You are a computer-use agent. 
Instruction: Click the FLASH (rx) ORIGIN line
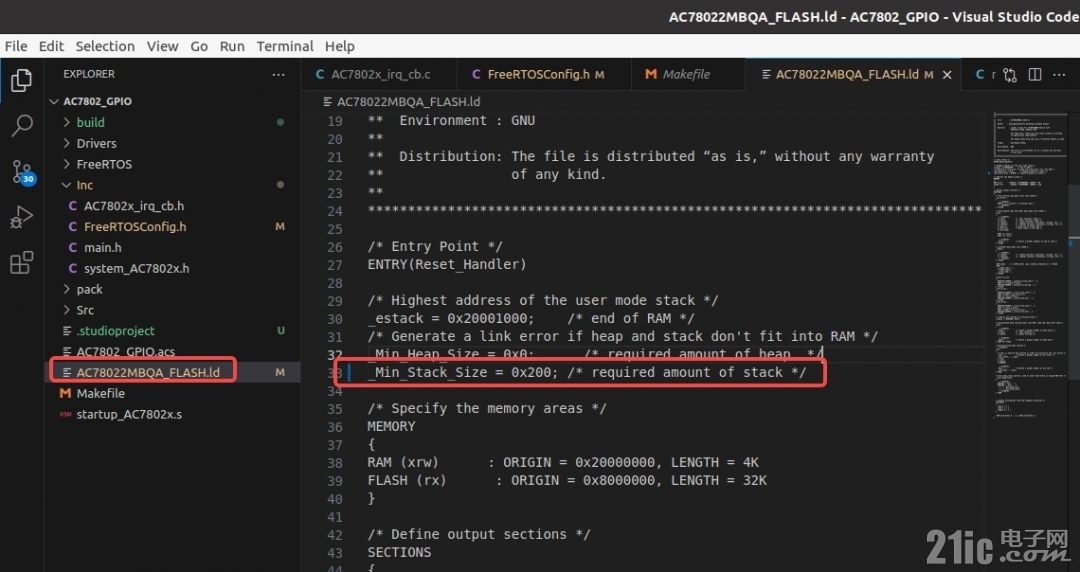point(567,480)
